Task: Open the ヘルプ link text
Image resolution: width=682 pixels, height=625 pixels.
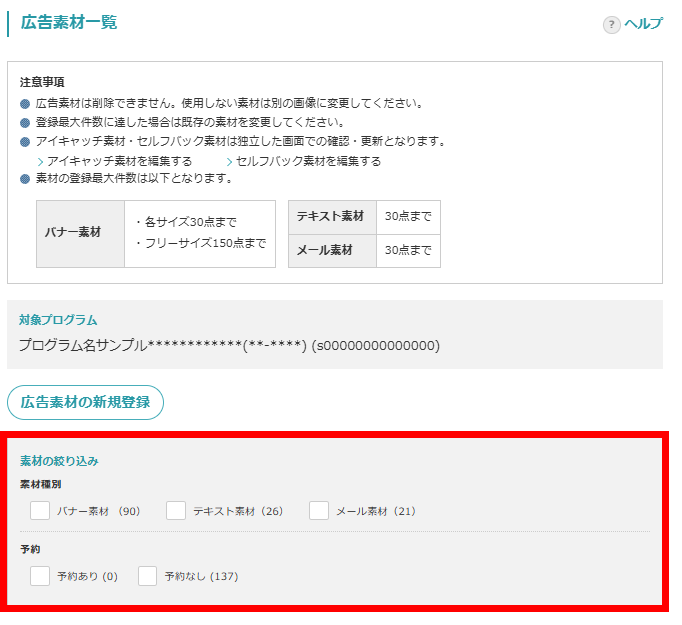Action: coord(643,25)
